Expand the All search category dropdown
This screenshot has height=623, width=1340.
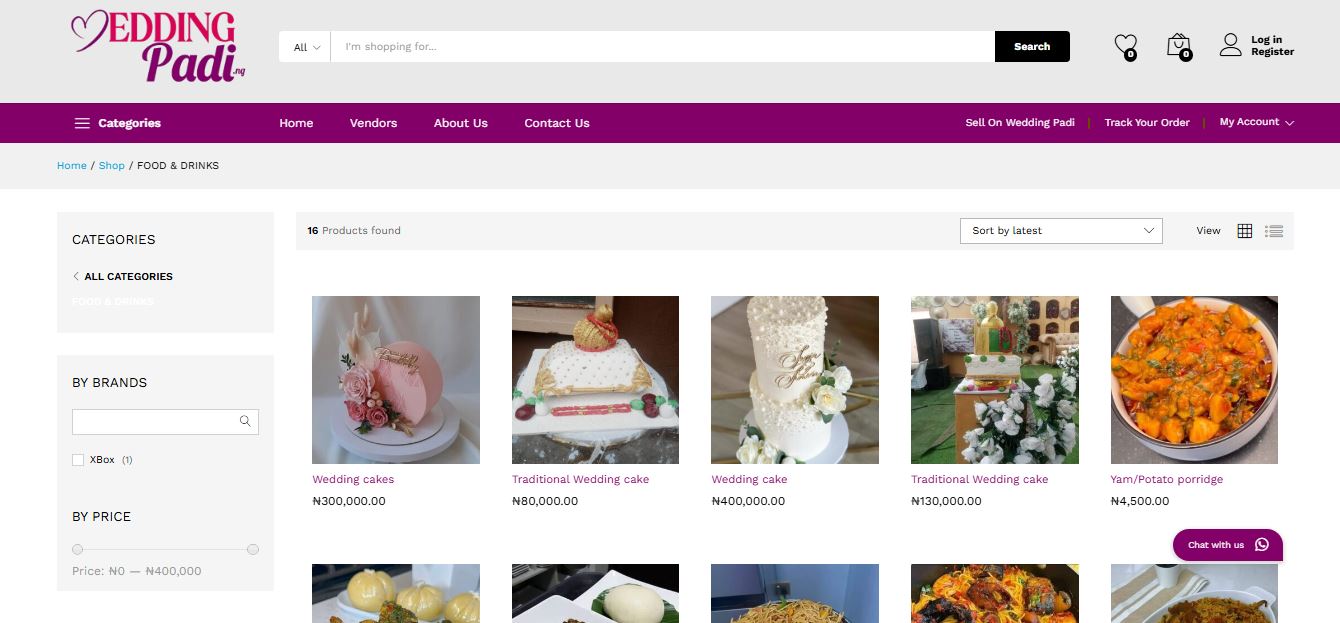pyautogui.click(x=306, y=47)
